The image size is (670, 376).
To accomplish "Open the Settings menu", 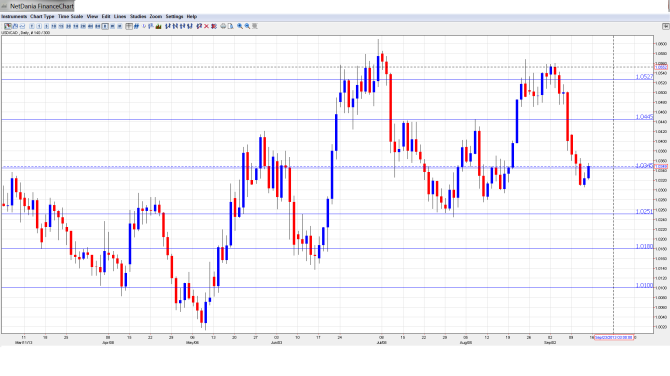I will click(174, 16).
